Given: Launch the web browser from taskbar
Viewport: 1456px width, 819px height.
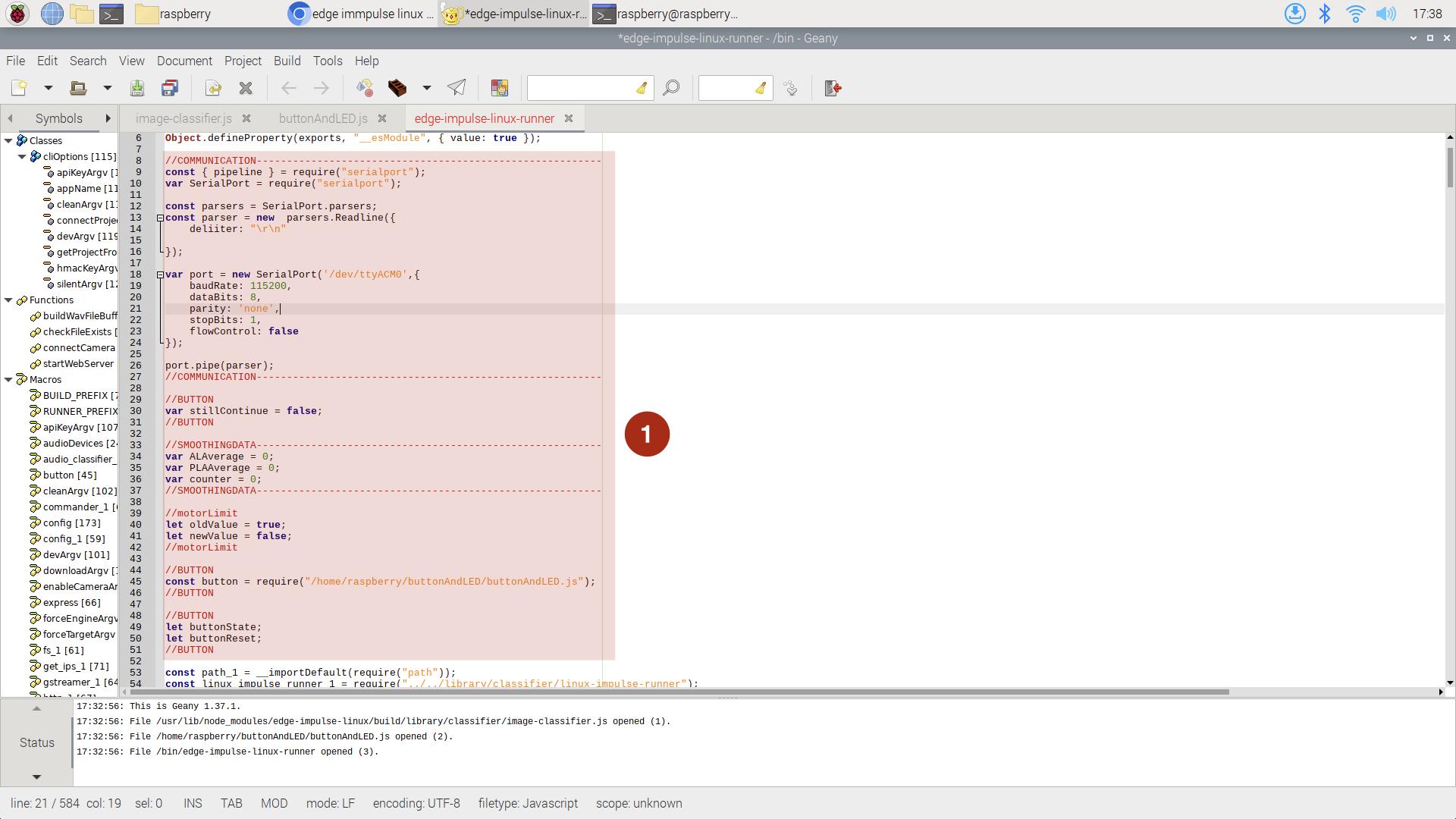Looking at the screenshot, I should (x=52, y=14).
